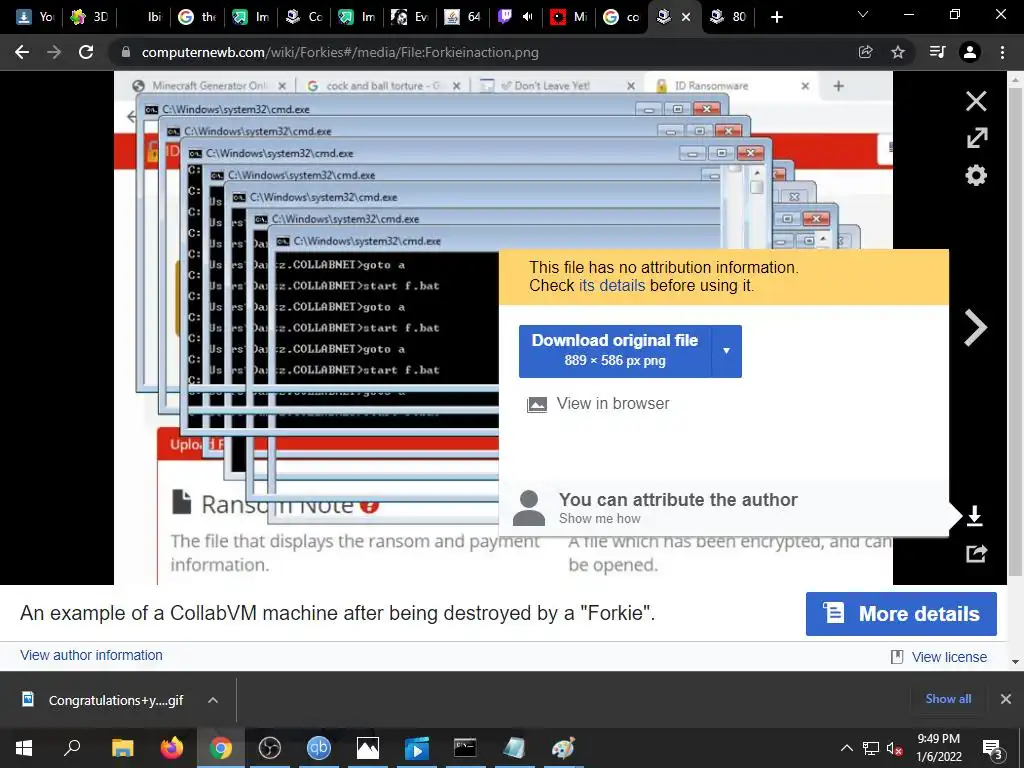Reload the page
The width and height of the screenshot is (1024, 768).
(x=86, y=52)
